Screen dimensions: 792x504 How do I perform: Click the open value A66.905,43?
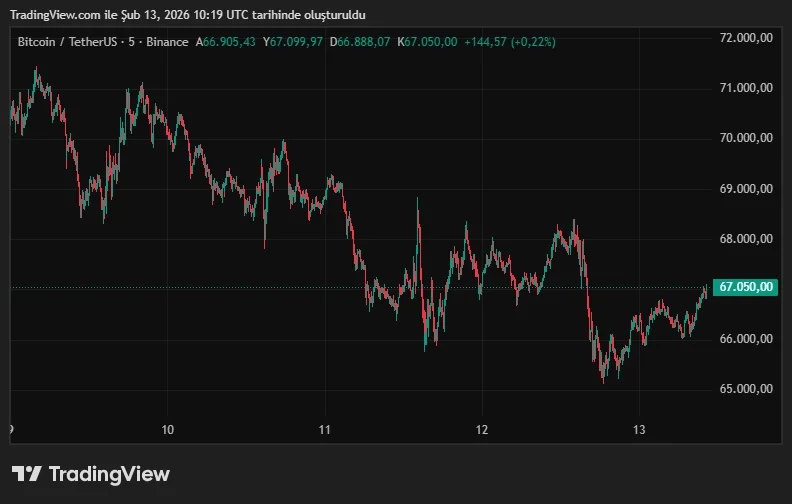pos(226,42)
